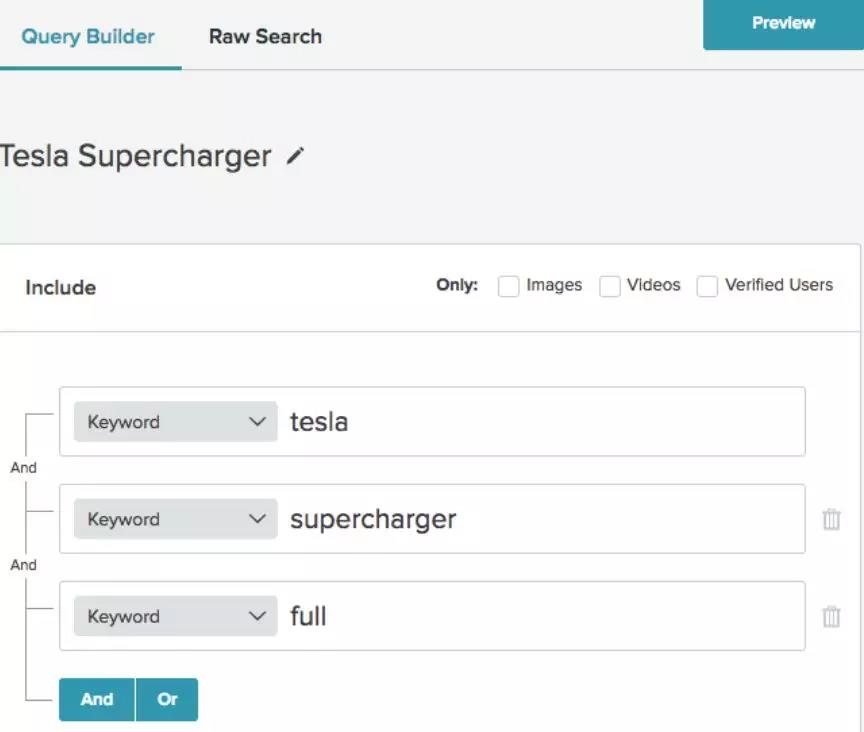Open the Keyword type dropdown for 'full'
Screen dimensions: 864x732
pyautogui.click(x=175, y=616)
